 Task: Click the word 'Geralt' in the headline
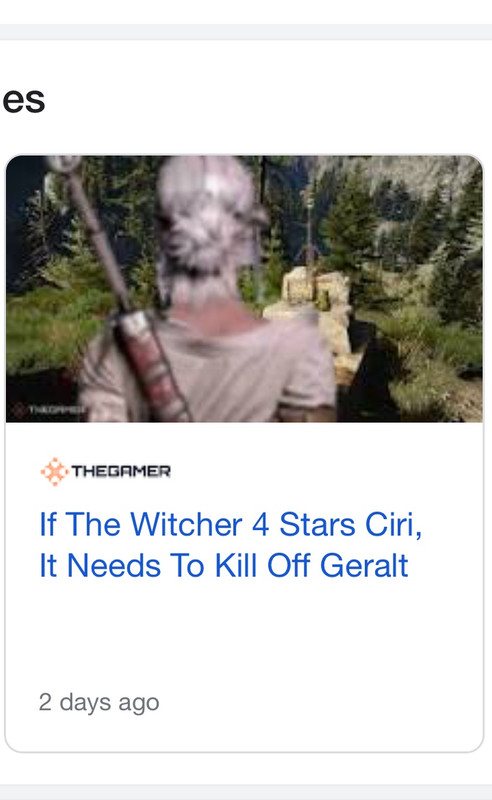[x=364, y=566]
